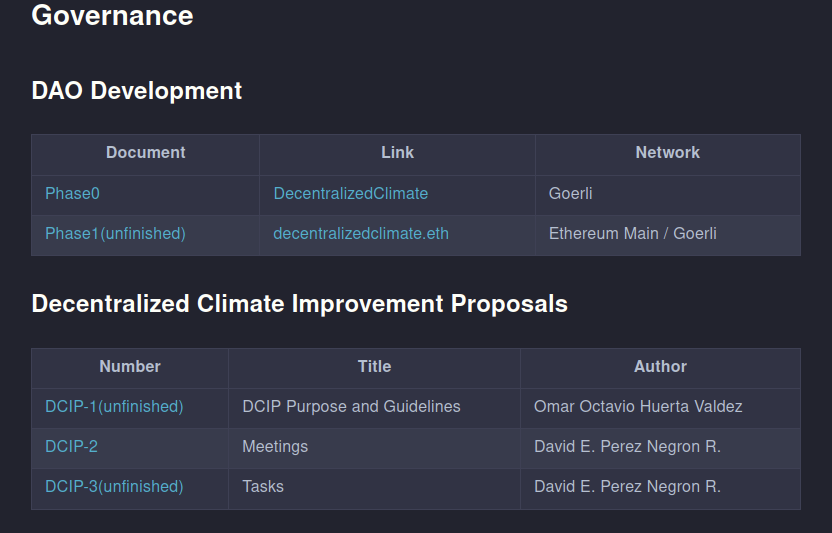Click the Number column header
Viewport: 832px width, 533px height.
[x=130, y=367]
